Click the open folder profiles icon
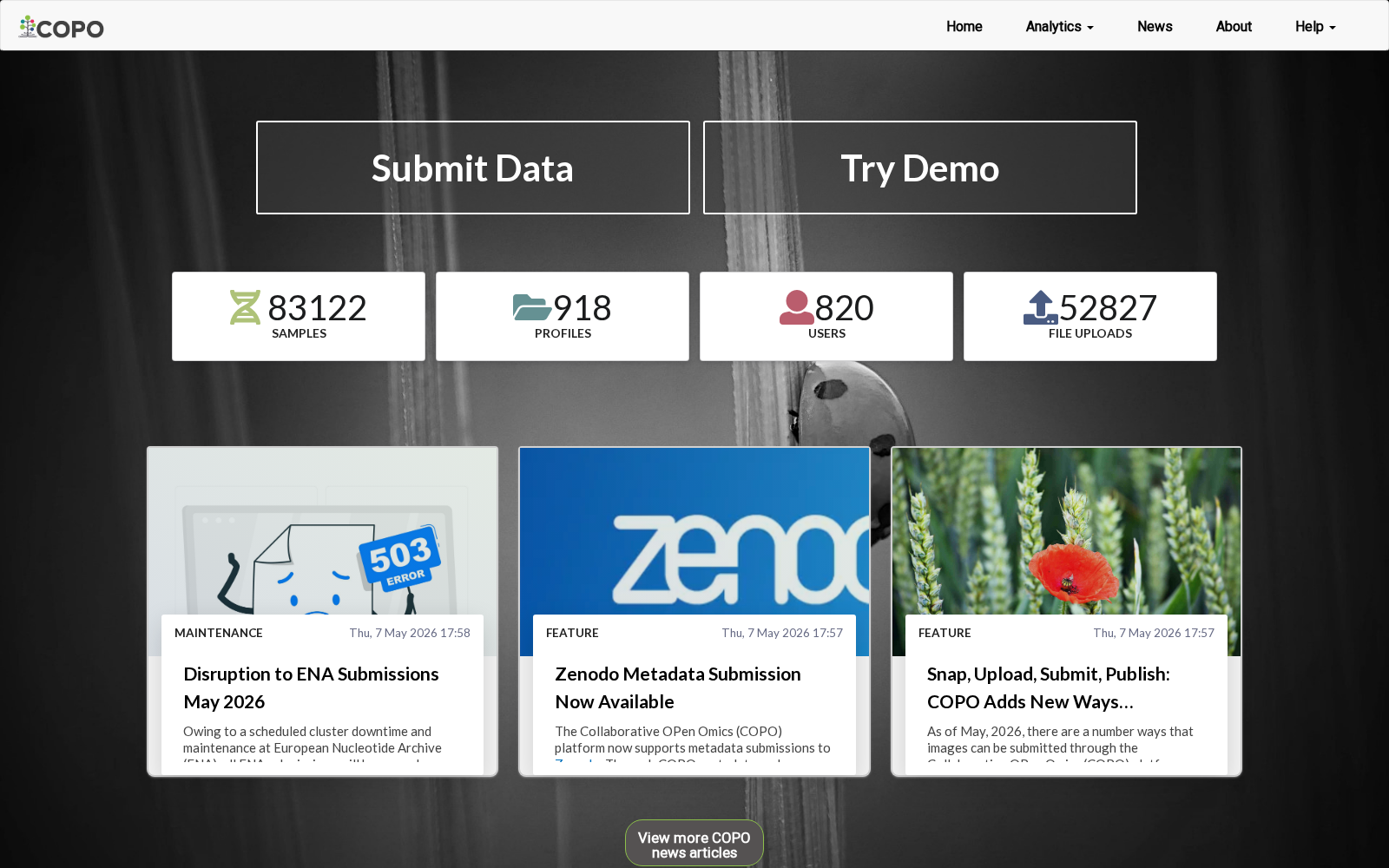Viewport: 1389px width, 868px height. pyautogui.click(x=531, y=307)
